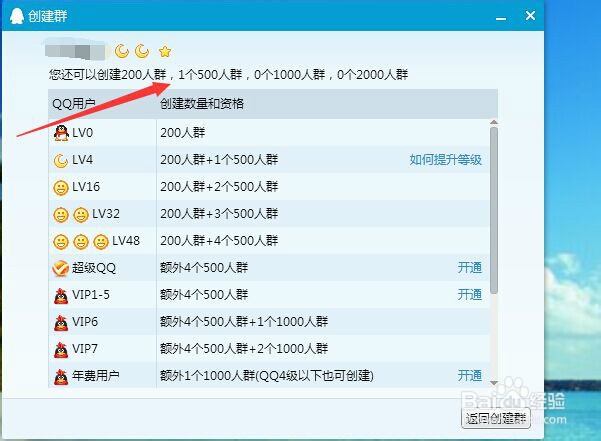The height and width of the screenshot is (441, 601).
Task: Click the second sun icon in LV32 row
Action: click(81, 215)
